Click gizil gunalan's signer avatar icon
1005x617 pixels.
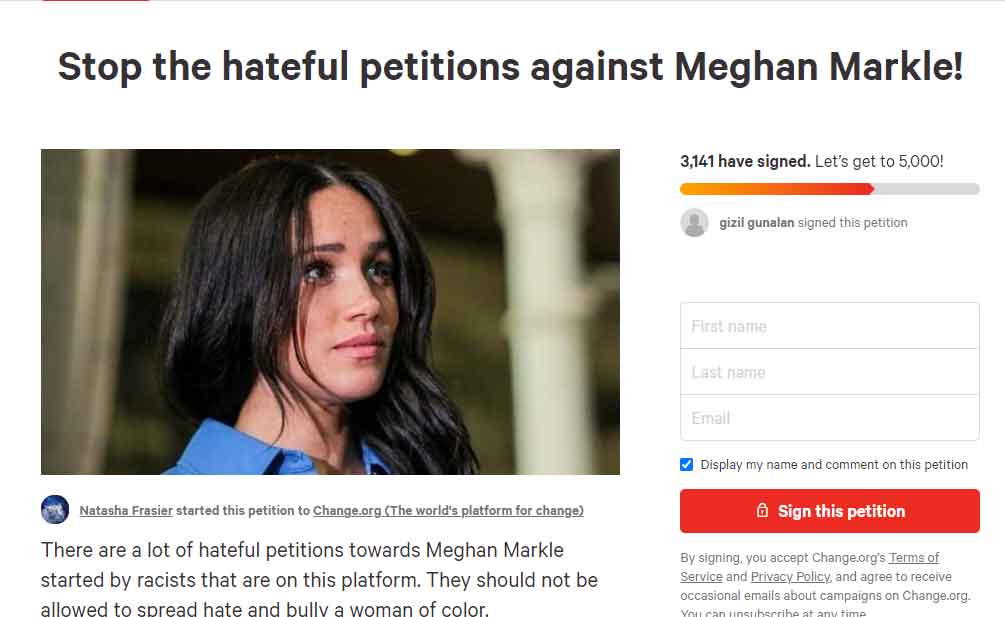tap(694, 223)
